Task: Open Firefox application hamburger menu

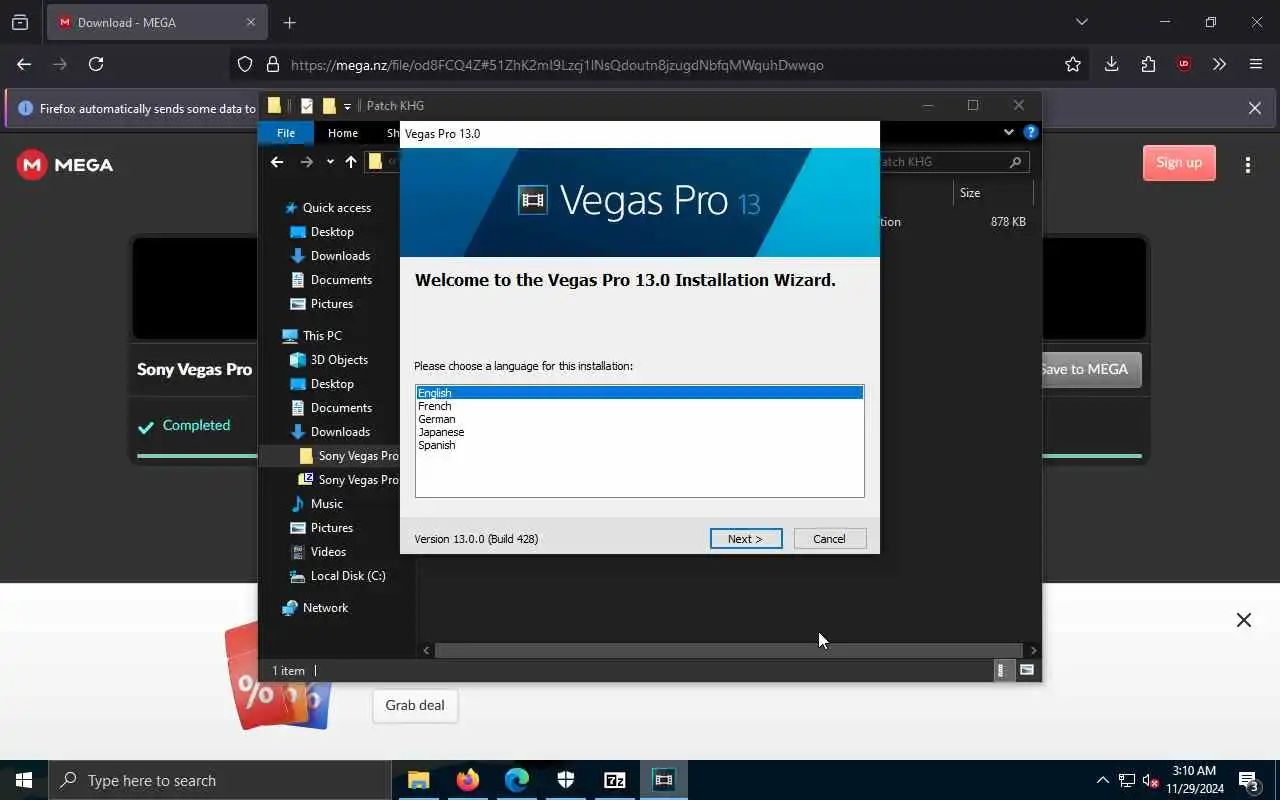Action: [1256, 64]
